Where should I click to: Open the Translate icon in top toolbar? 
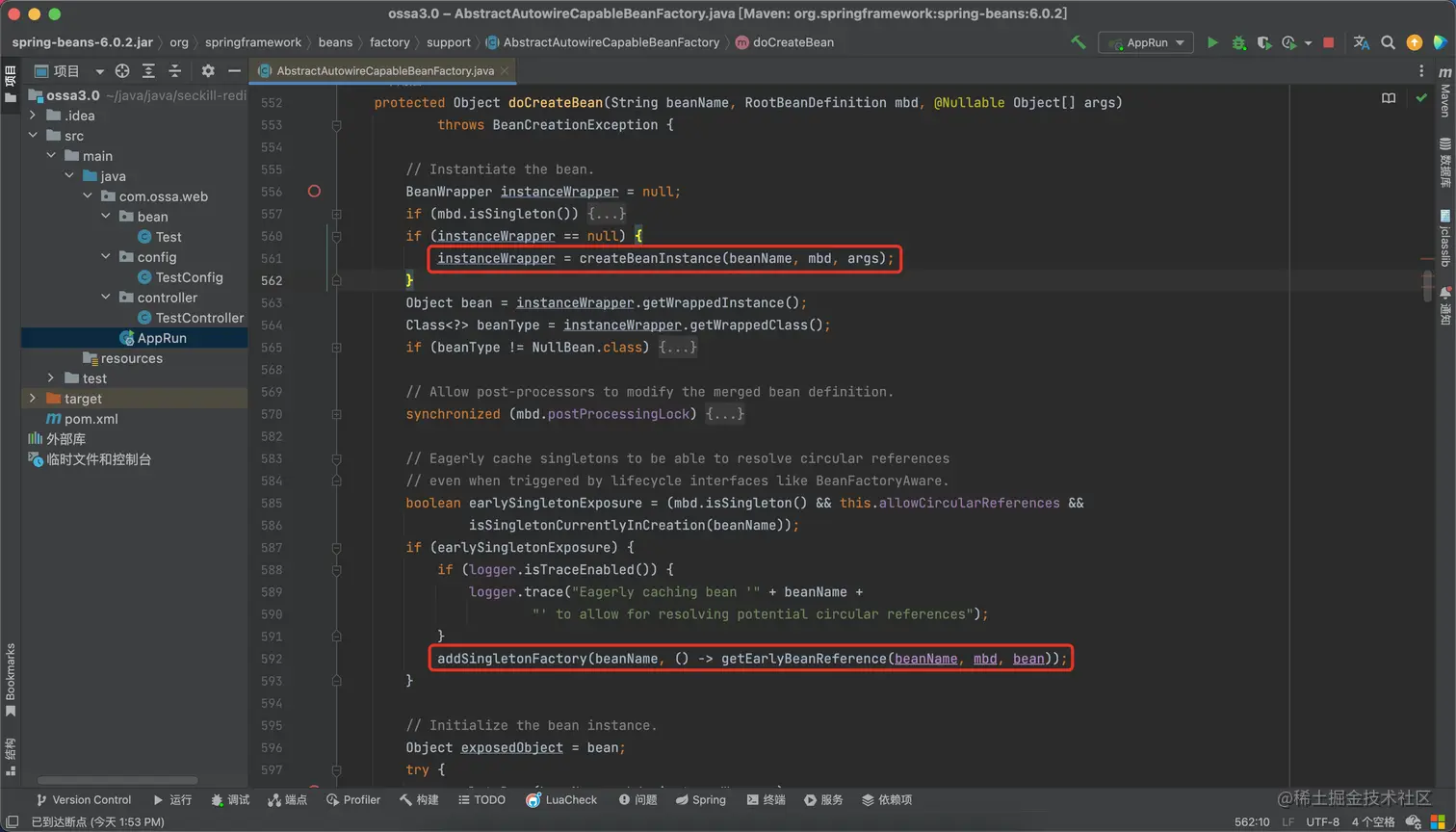click(x=1361, y=42)
